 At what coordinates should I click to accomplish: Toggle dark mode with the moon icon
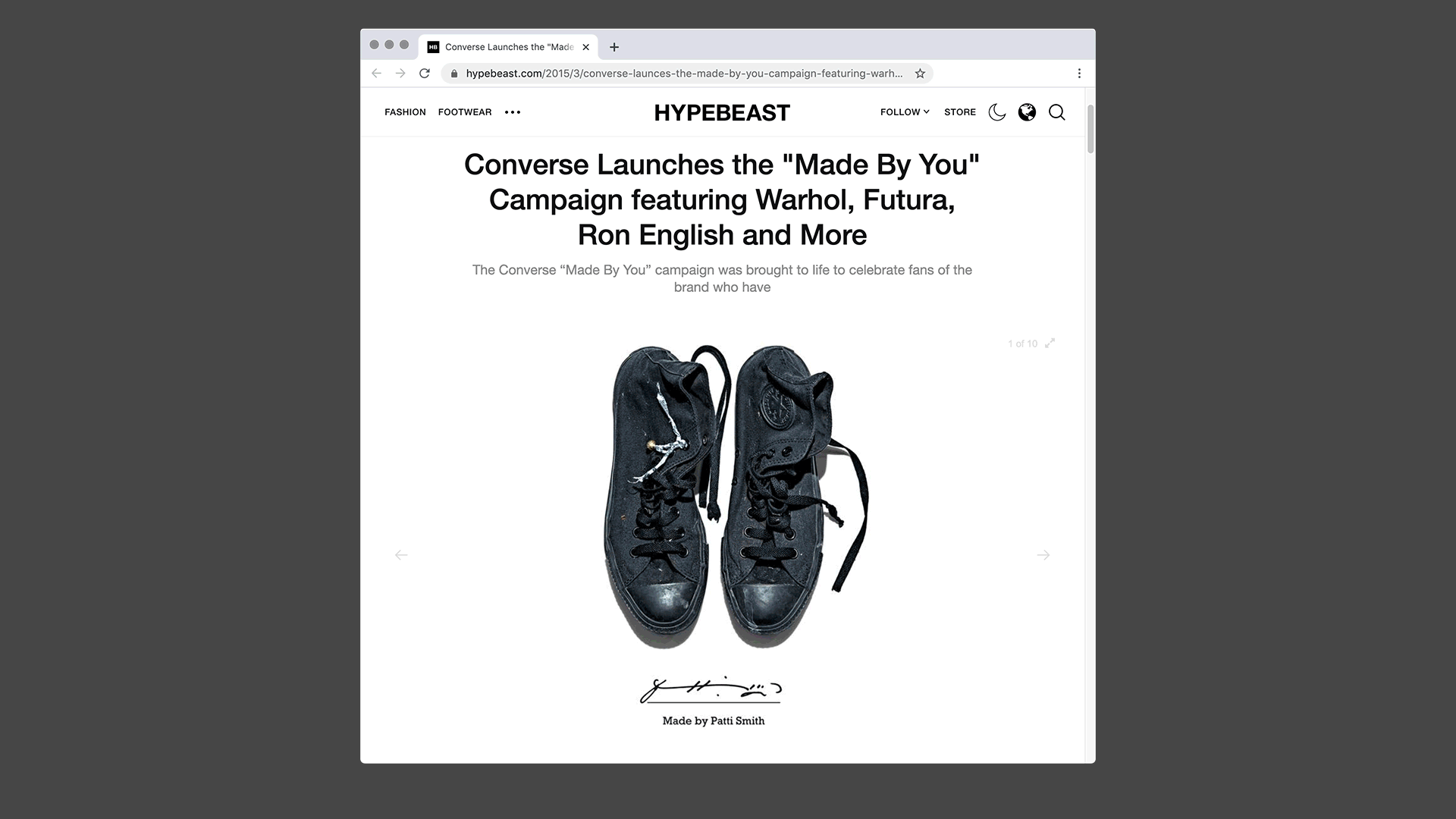(x=997, y=112)
